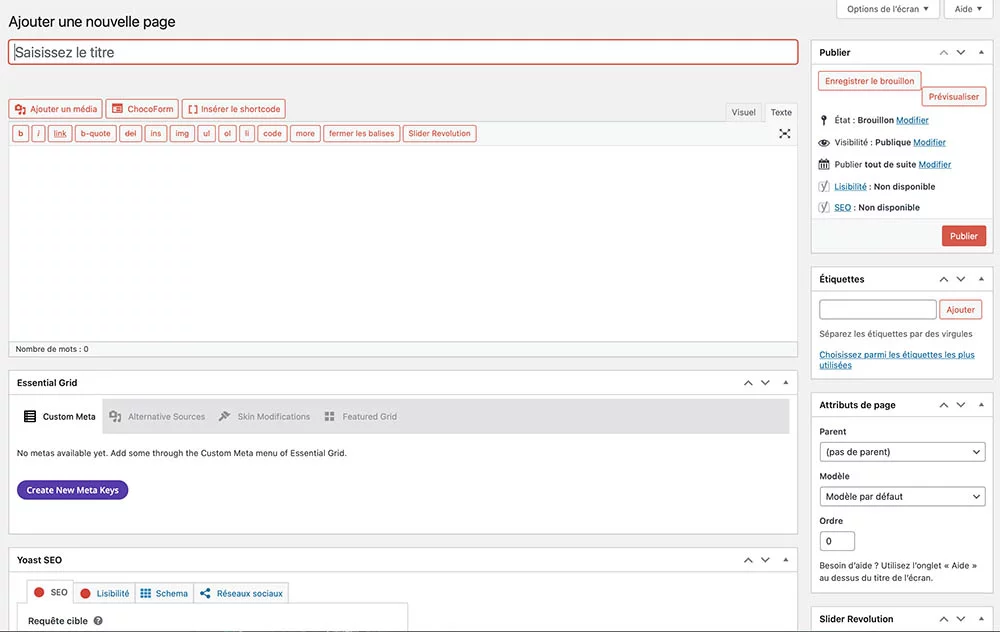Collapse the Essential Grid metabox
This screenshot has width=1000, height=632.
[x=785, y=383]
